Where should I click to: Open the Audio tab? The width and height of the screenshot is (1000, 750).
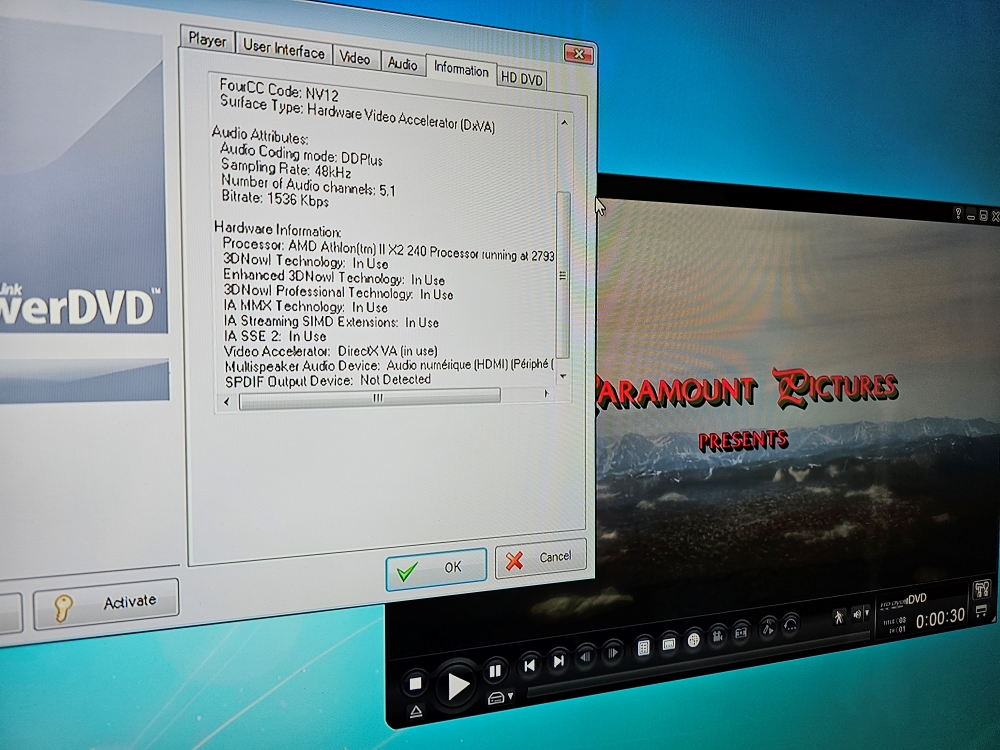tap(402, 64)
